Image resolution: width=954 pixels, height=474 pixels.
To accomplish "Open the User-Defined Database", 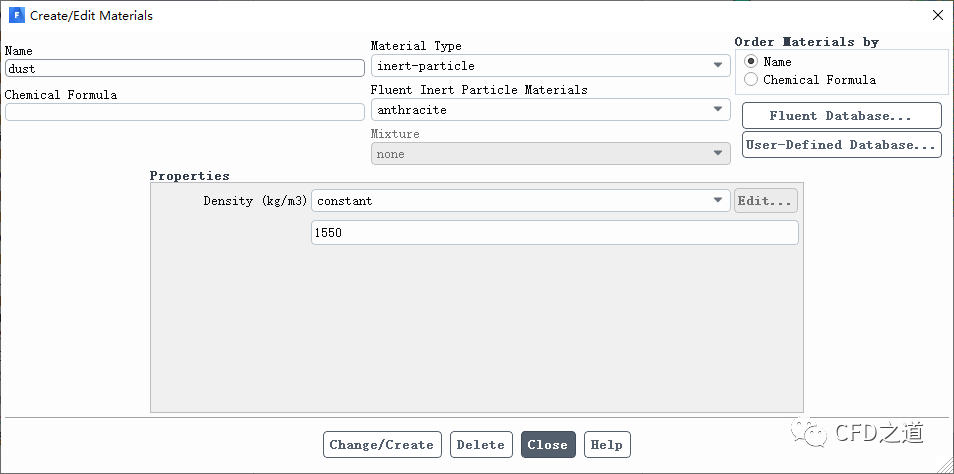I will tap(841, 145).
